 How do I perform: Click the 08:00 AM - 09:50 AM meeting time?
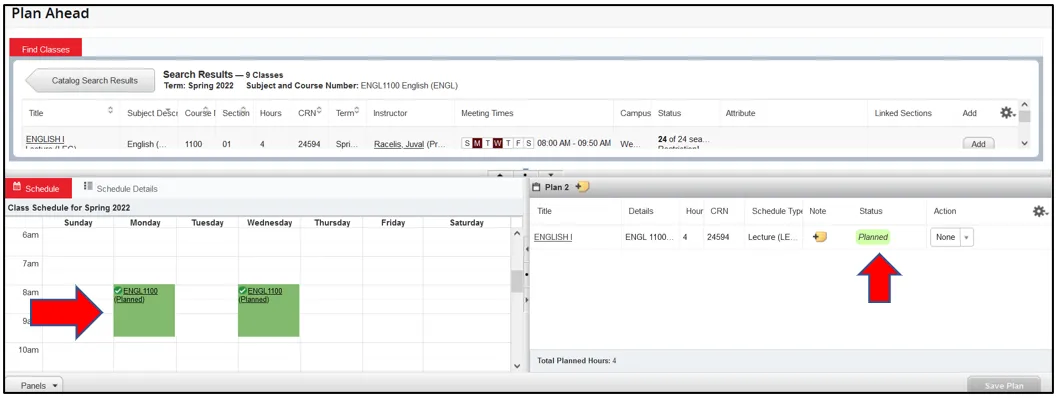(574, 144)
